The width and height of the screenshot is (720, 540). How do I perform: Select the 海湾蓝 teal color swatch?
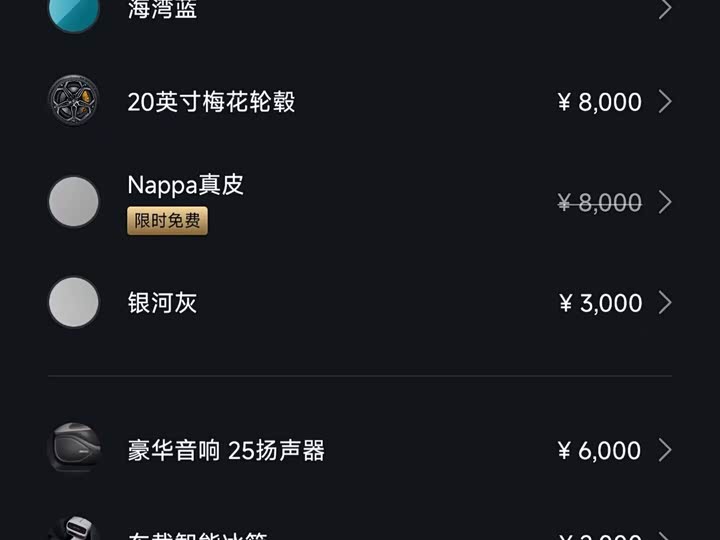click(x=74, y=10)
